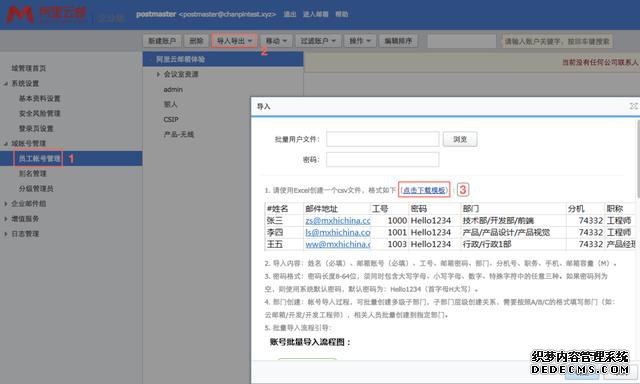
Task: Open the 操作 dropdown menu
Action: tap(360, 41)
